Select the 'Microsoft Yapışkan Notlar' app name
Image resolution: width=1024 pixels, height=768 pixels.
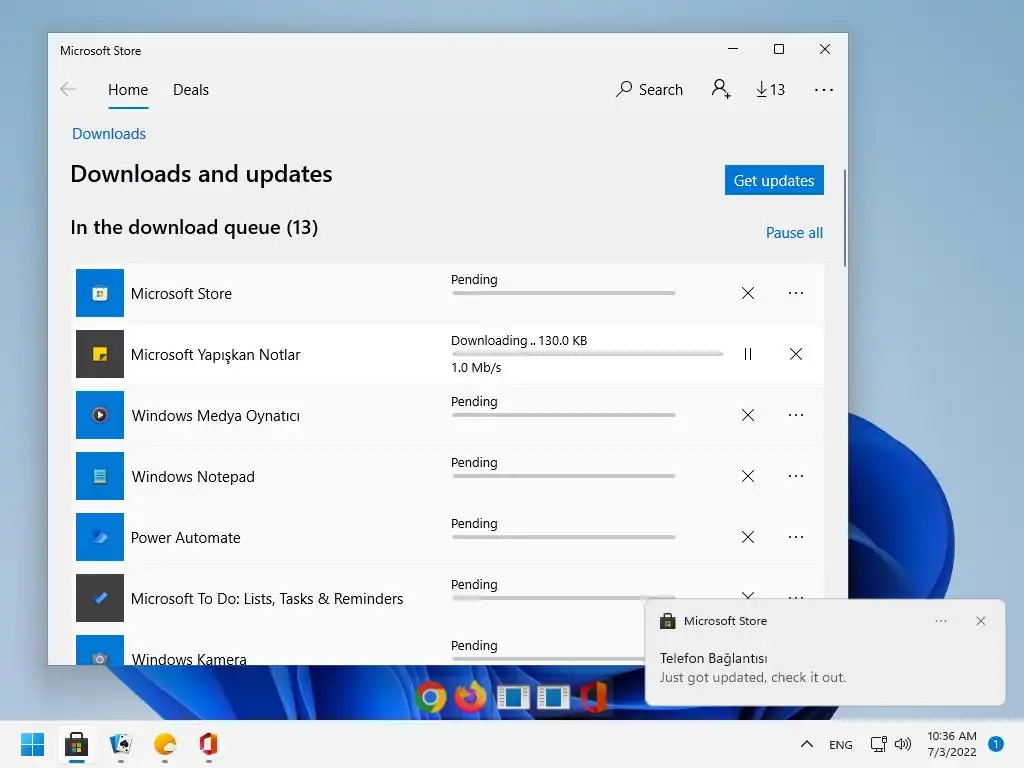pyautogui.click(x=216, y=355)
